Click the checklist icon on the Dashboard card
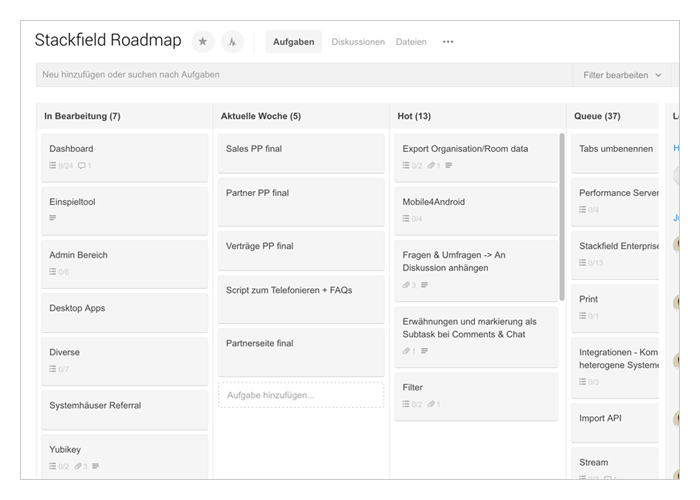Screen dimensions: 700x500 [x=53, y=166]
